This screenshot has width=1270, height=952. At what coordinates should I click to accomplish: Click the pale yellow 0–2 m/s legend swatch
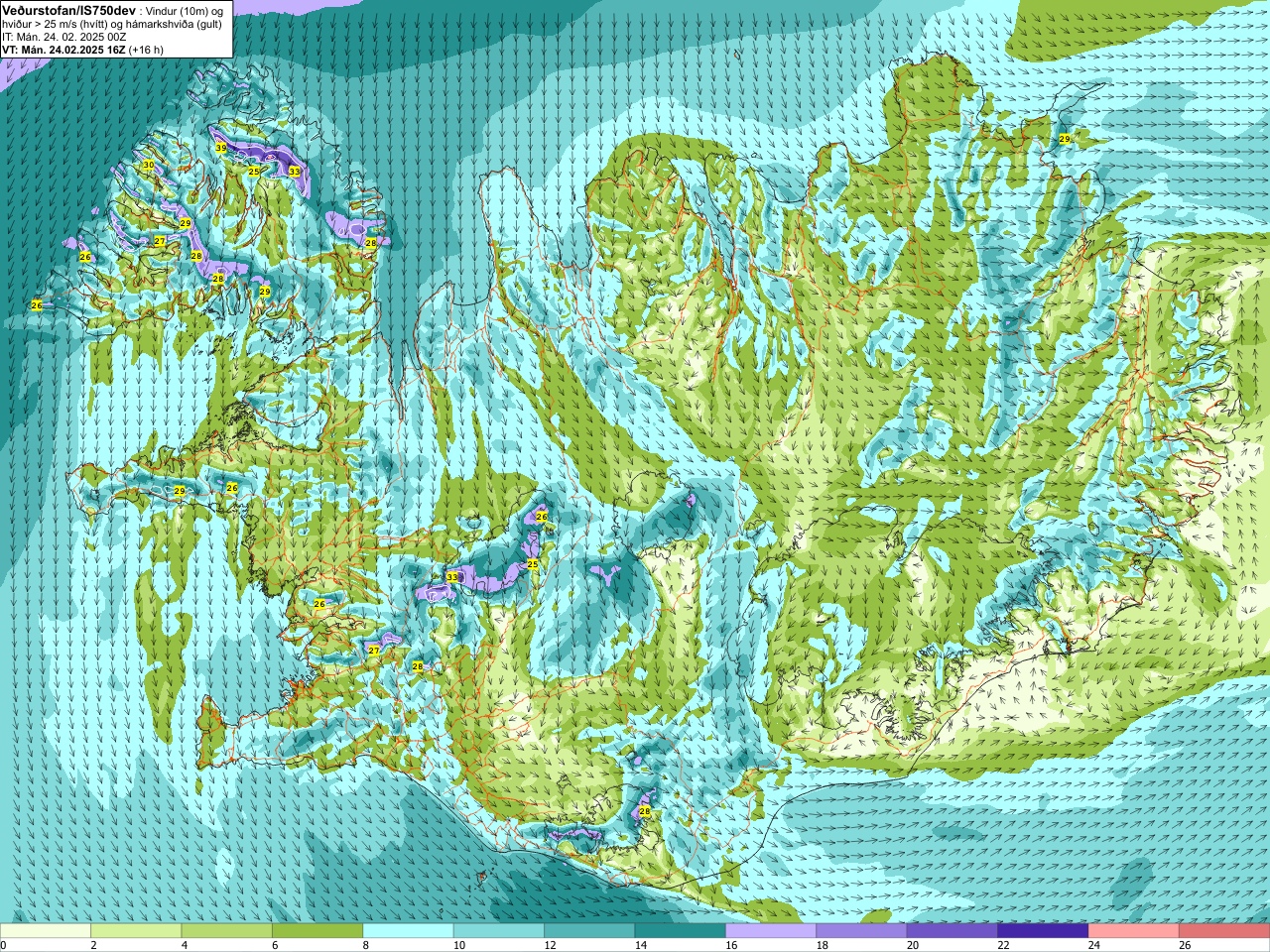tap(46, 931)
